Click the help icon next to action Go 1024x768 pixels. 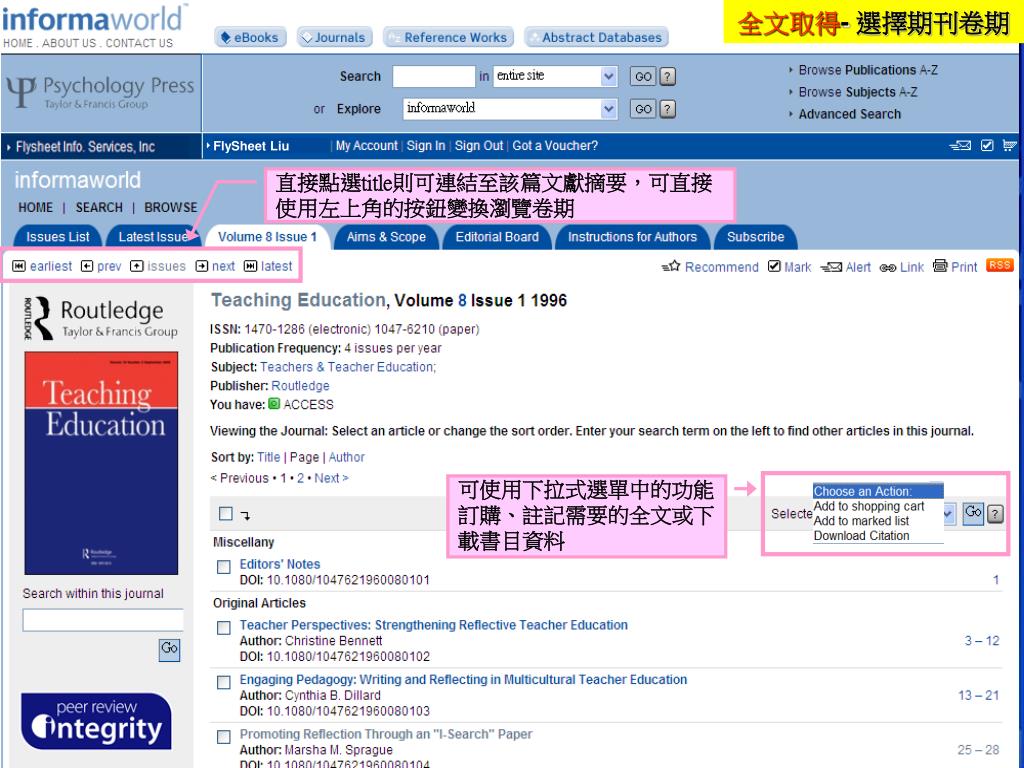coord(995,514)
